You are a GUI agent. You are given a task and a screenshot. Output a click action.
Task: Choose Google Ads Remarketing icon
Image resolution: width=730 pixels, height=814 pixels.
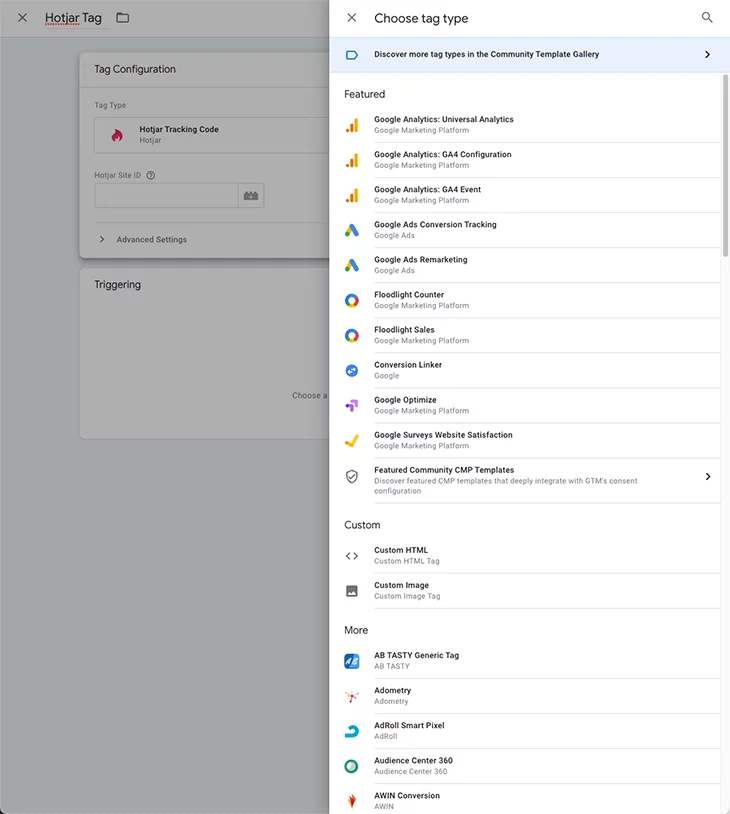(x=352, y=265)
